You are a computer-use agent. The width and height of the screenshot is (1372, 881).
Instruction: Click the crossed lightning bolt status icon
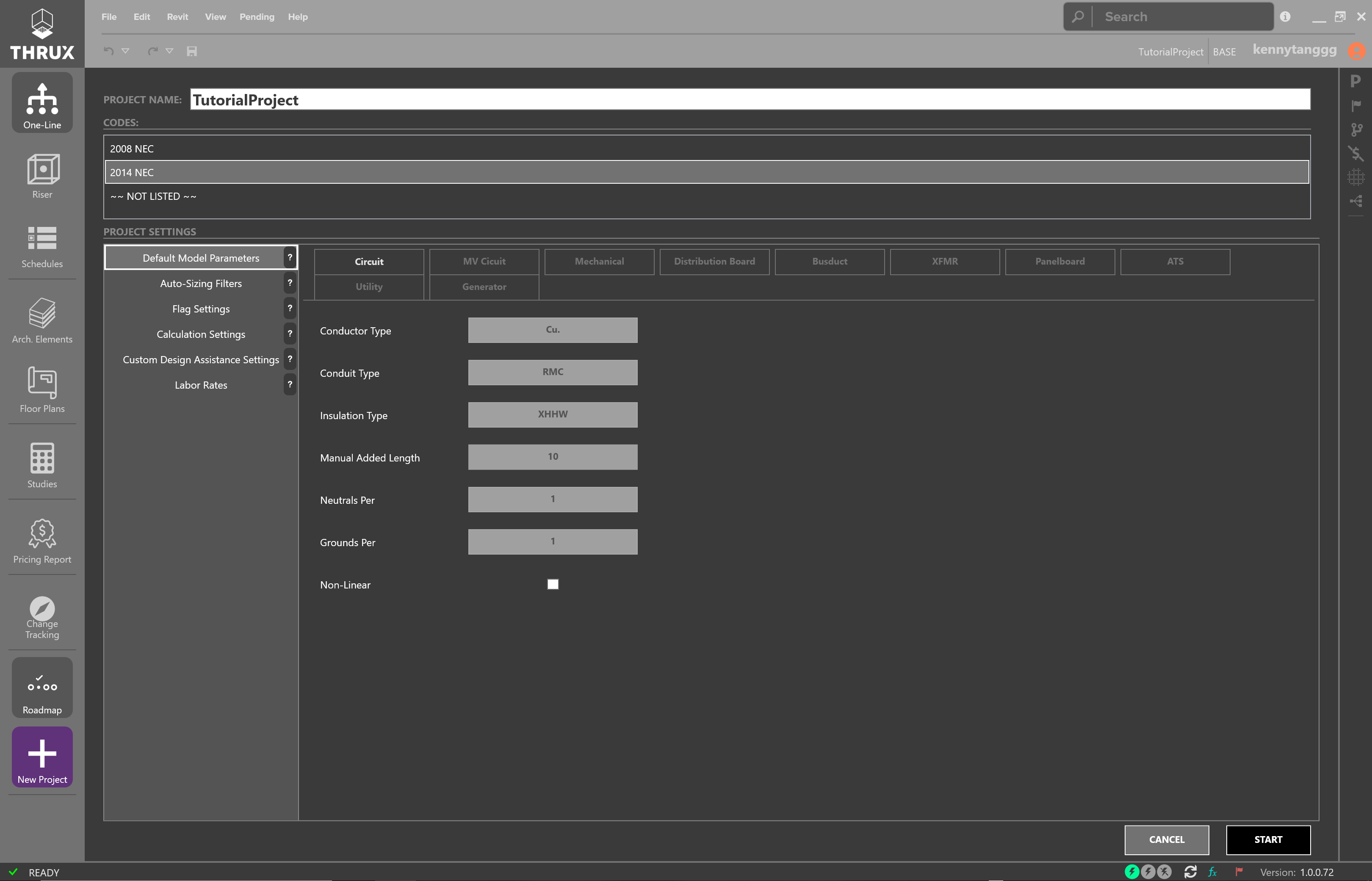(1165, 872)
